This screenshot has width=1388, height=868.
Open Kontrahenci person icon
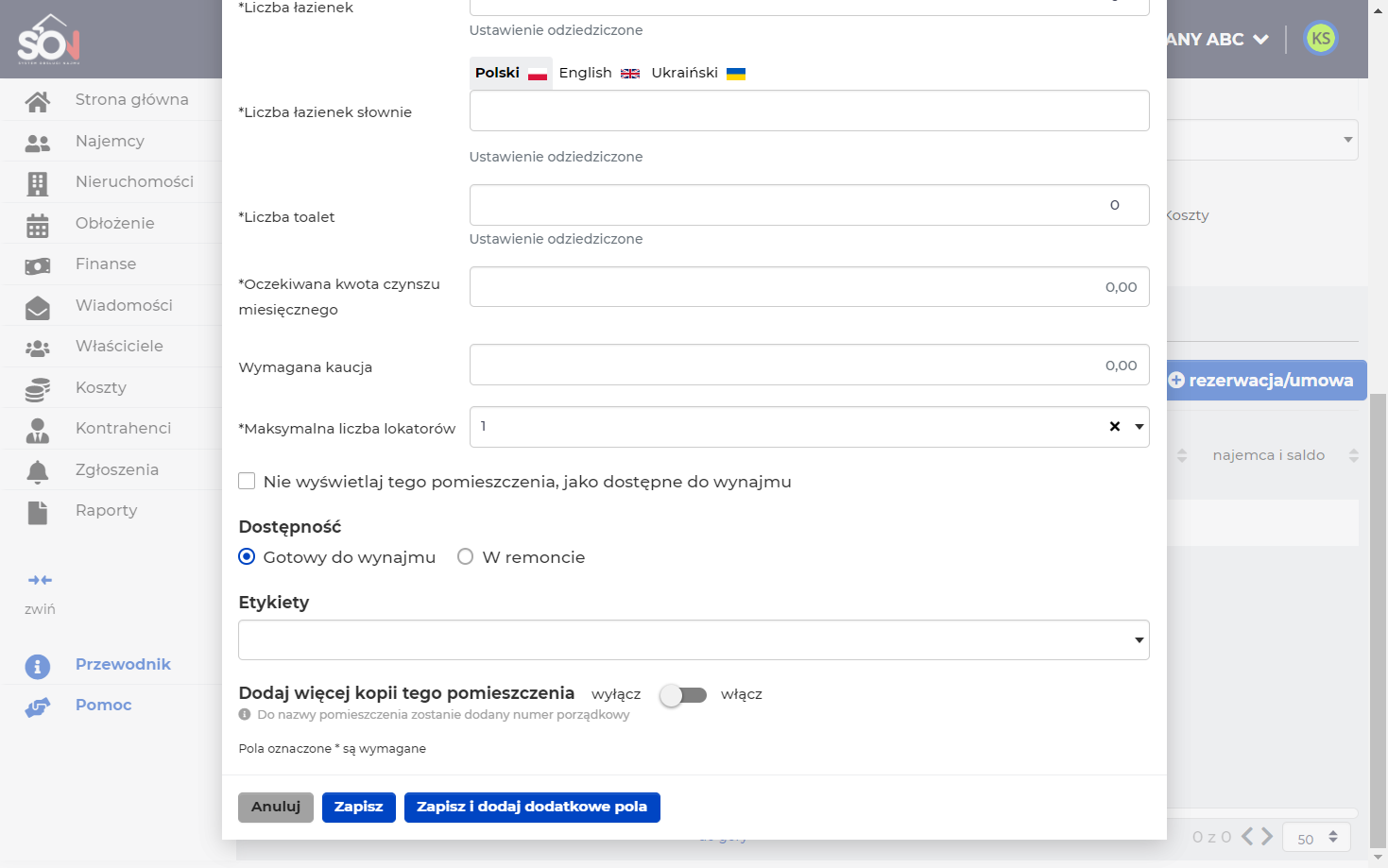pyautogui.click(x=38, y=430)
